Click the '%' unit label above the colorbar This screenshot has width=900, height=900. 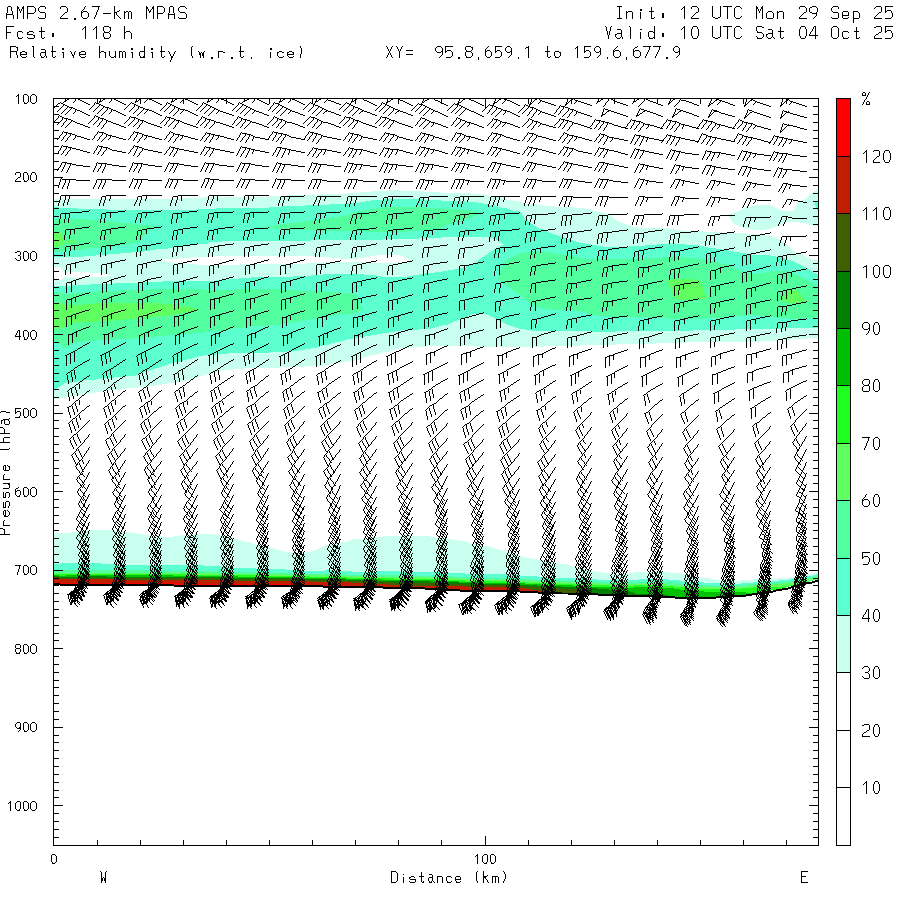[x=866, y=99]
